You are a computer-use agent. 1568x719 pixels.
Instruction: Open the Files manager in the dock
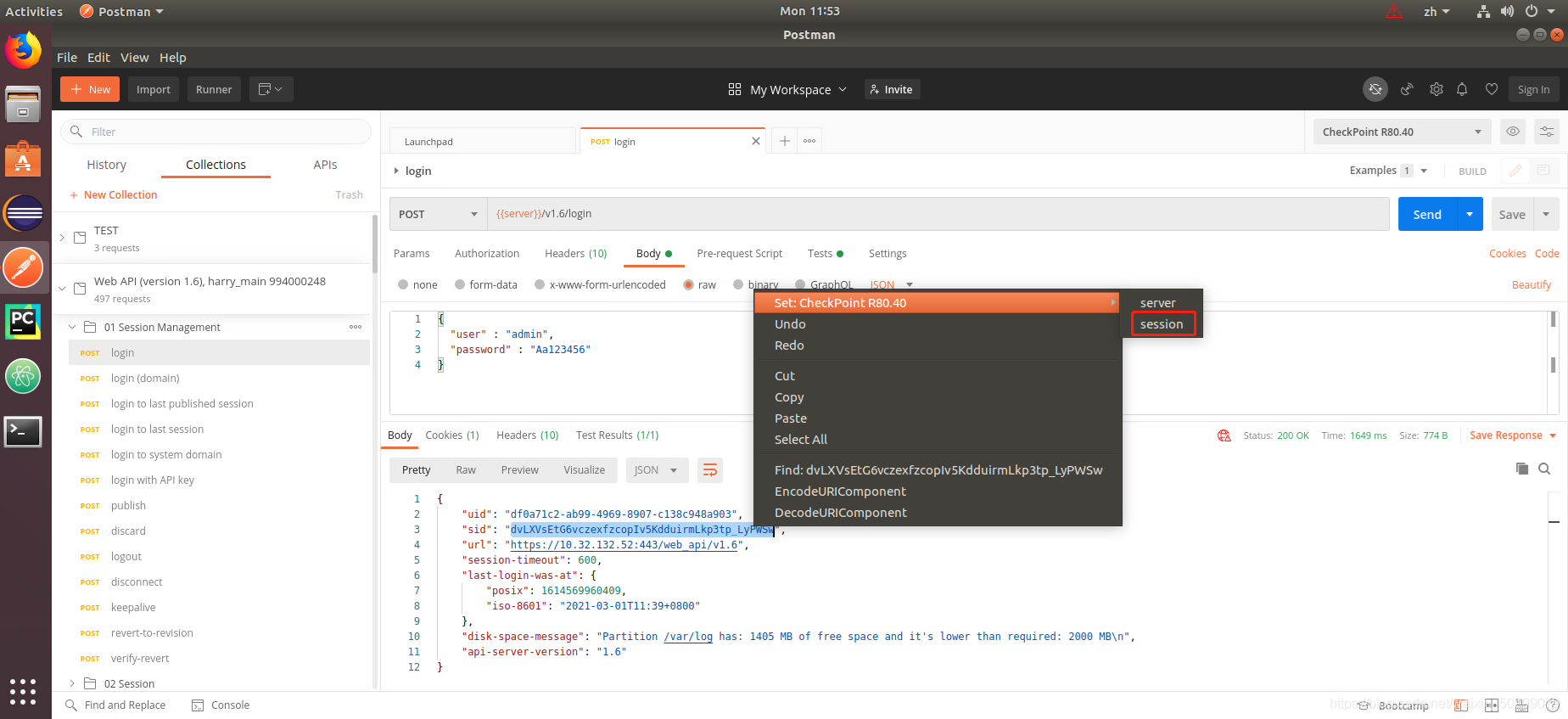[x=23, y=104]
